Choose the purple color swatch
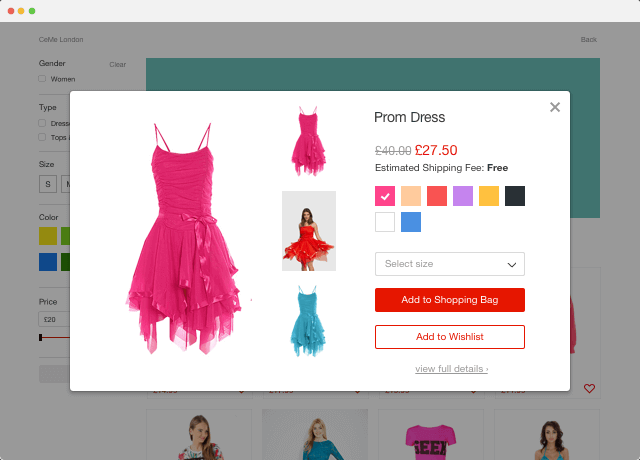Screen dimensions: 640x460 pyautogui.click(x=463, y=196)
